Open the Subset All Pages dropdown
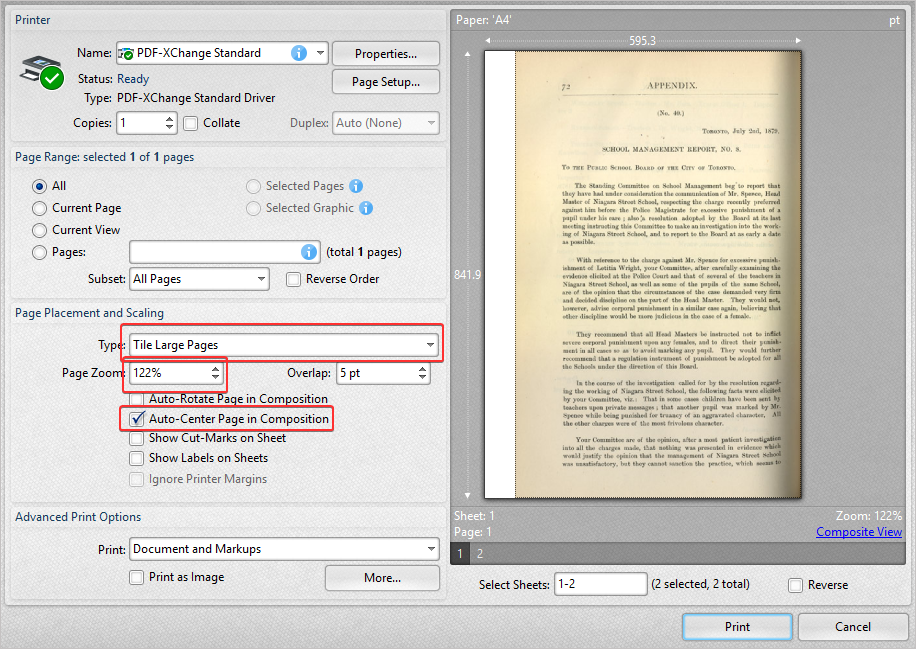 pos(261,279)
